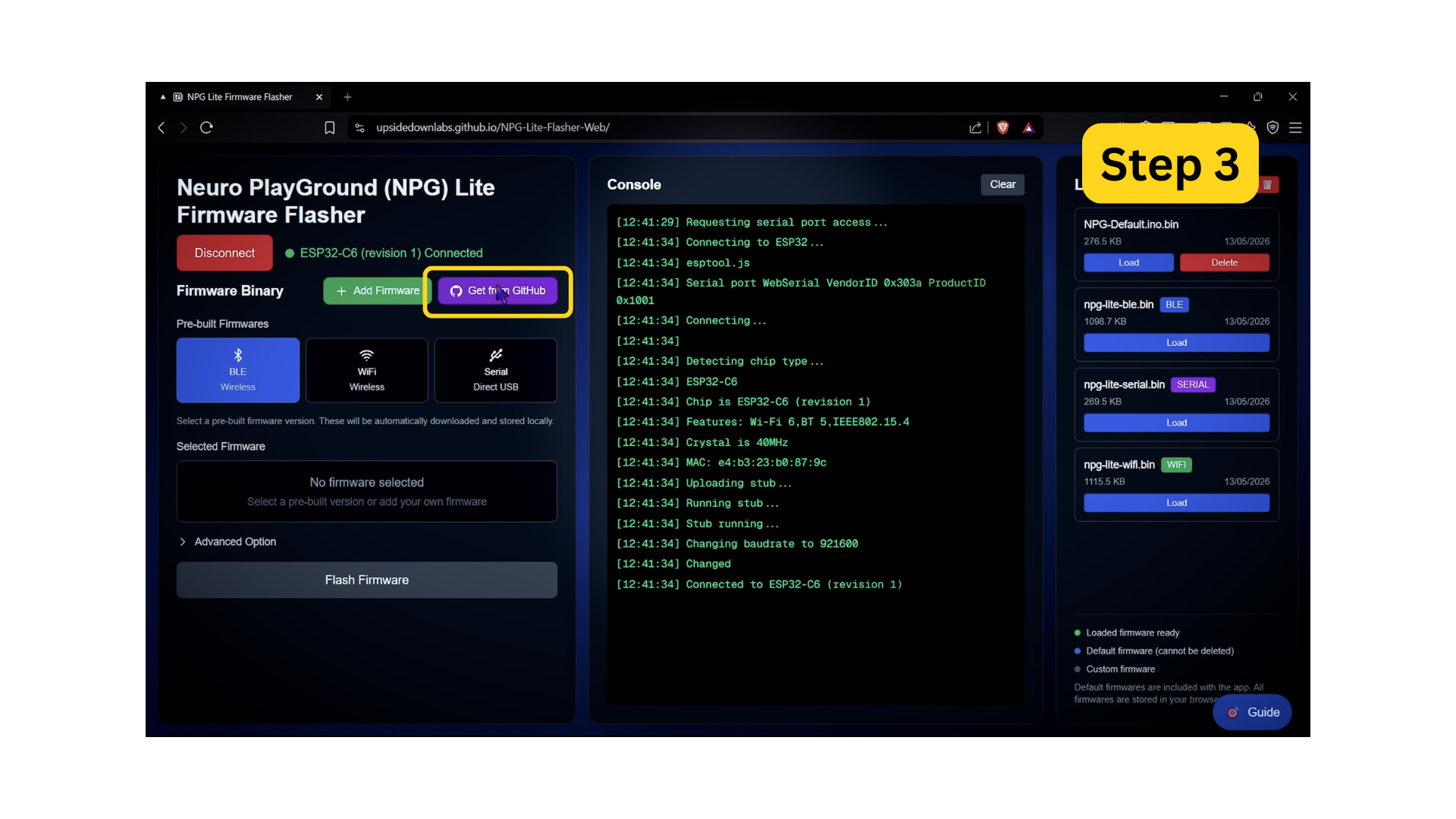Open the Guide floating button
Screen dimensions: 1456x819
pos(1253,712)
